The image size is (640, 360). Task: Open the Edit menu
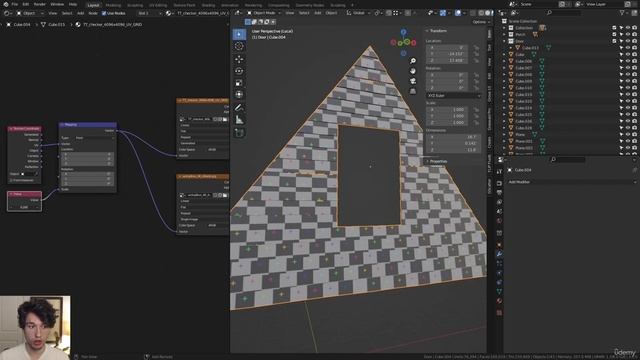pyautogui.click(x=26, y=4)
